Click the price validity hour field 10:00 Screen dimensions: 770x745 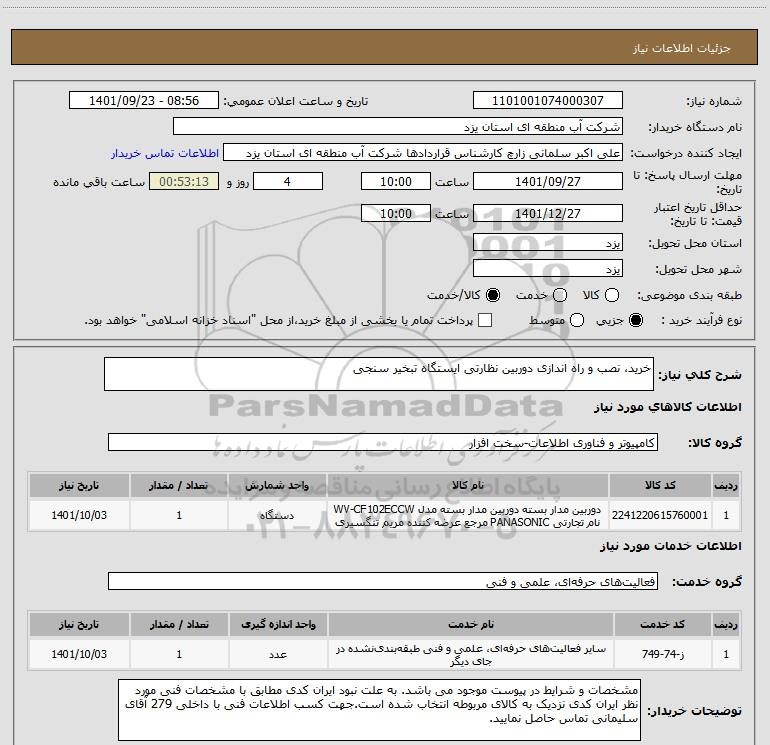click(x=396, y=213)
